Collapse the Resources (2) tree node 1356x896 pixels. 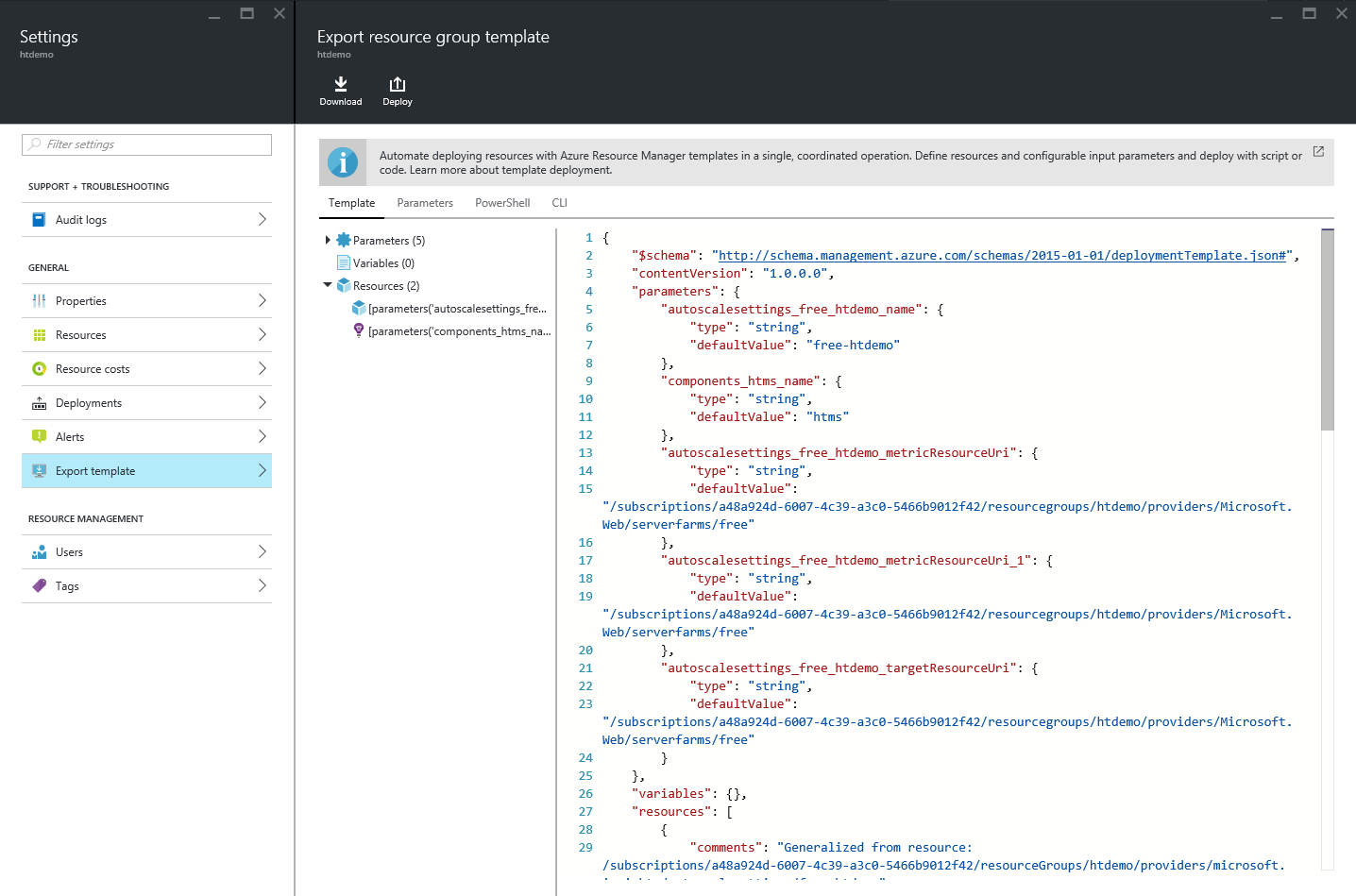(x=328, y=285)
